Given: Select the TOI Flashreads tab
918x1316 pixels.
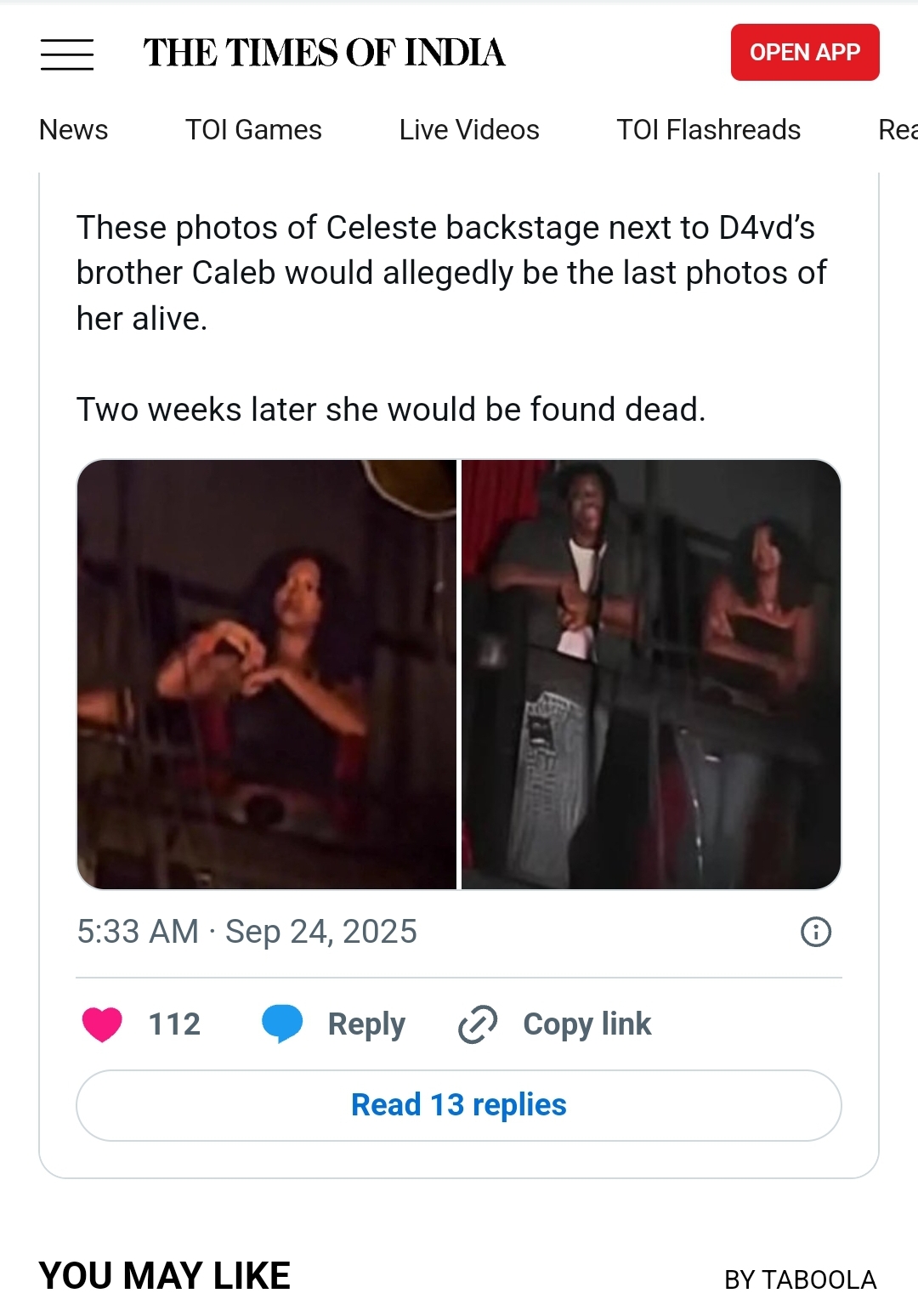Looking at the screenshot, I should coord(709,130).
